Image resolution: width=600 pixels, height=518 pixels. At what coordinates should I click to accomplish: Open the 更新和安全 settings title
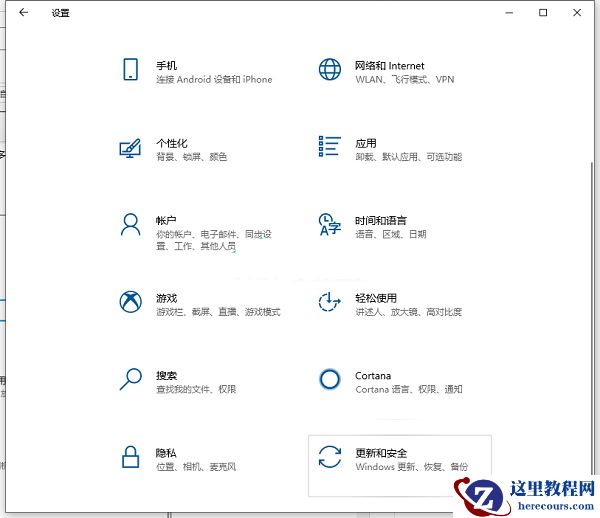(381, 453)
